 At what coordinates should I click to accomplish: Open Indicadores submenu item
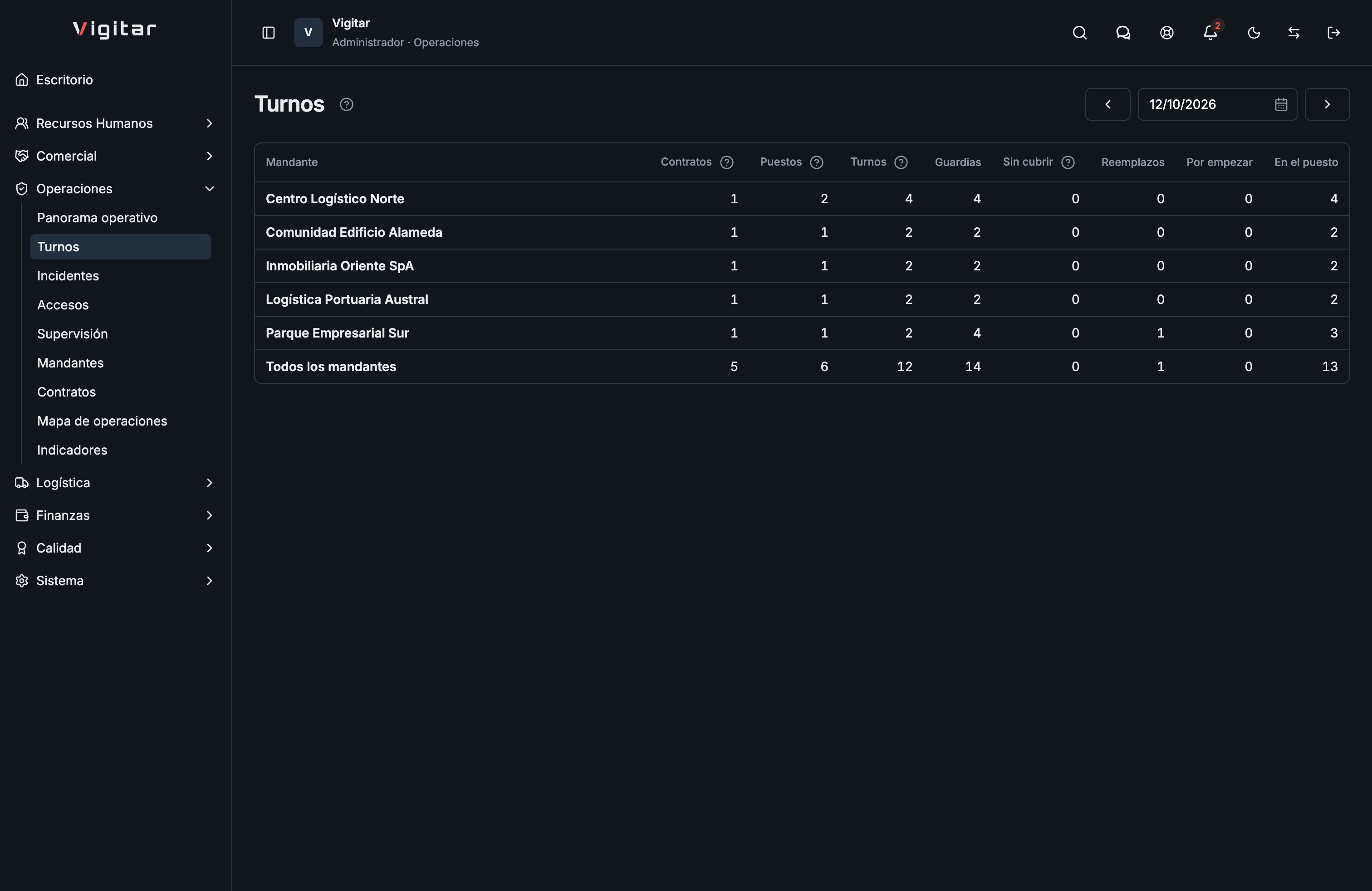coord(121,450)
